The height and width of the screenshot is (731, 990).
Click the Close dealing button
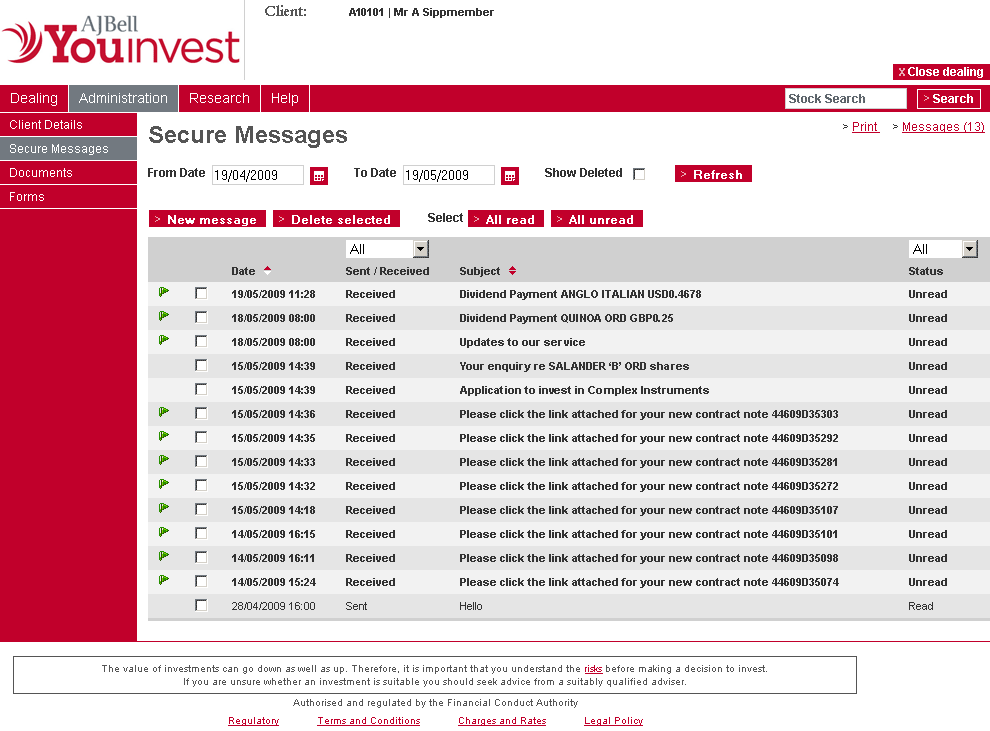tap(940, 72)
